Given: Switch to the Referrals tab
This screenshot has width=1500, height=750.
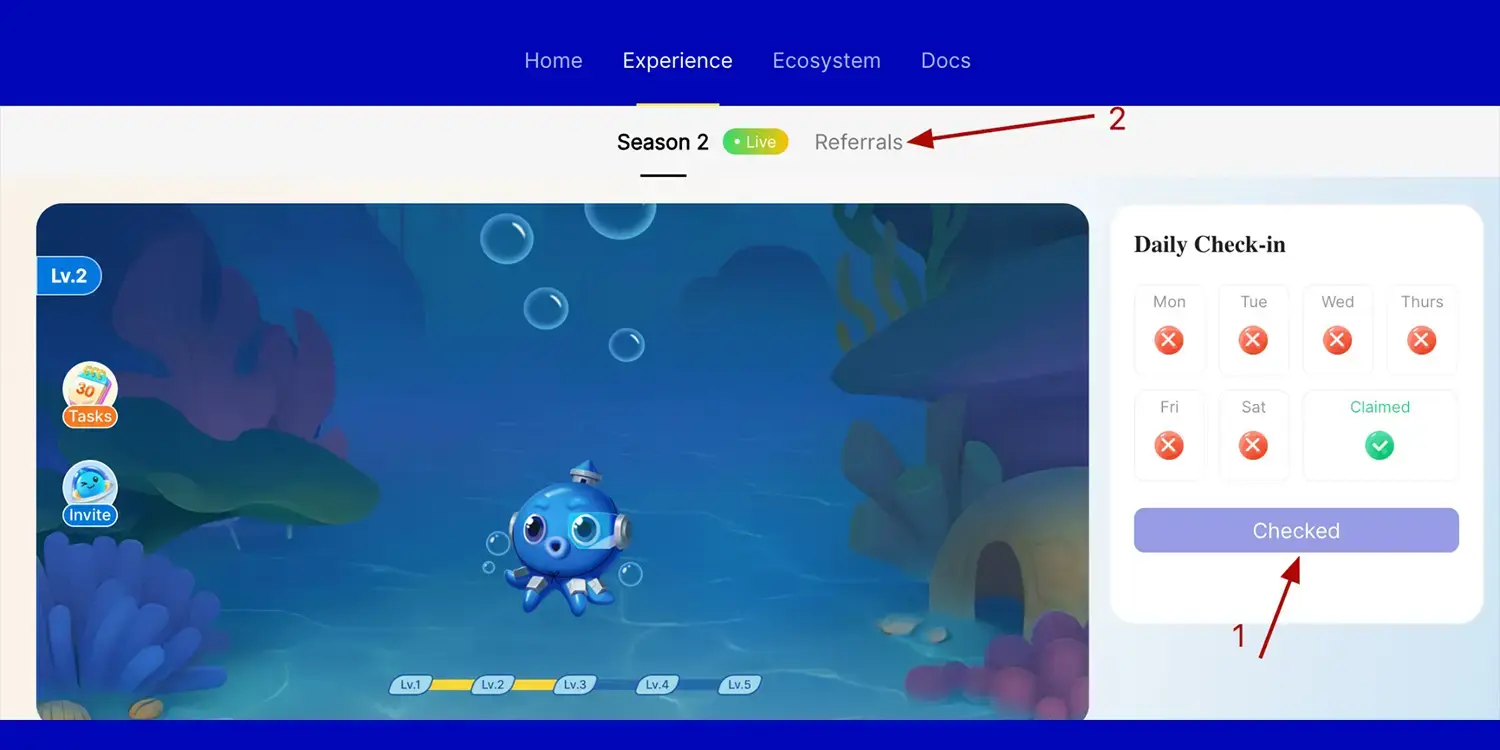Looking at the screenshot, I should (x=859, y=142).
